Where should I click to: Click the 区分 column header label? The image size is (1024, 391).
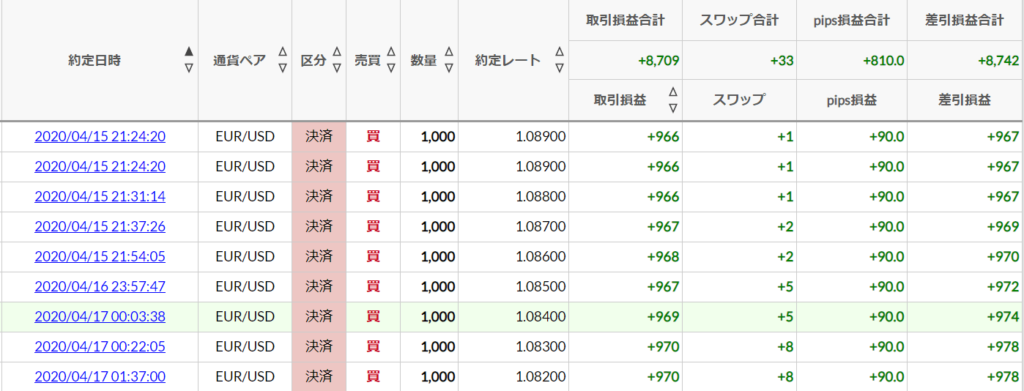313,61
